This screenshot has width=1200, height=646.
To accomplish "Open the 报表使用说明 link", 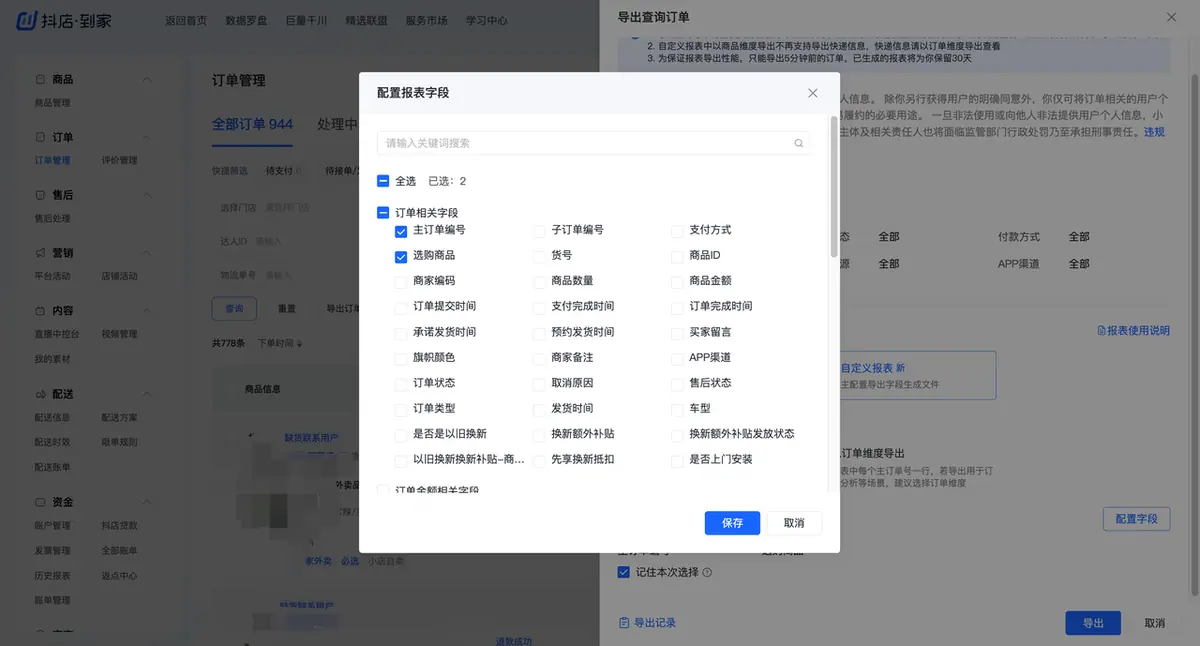I will pos(1133,330).
